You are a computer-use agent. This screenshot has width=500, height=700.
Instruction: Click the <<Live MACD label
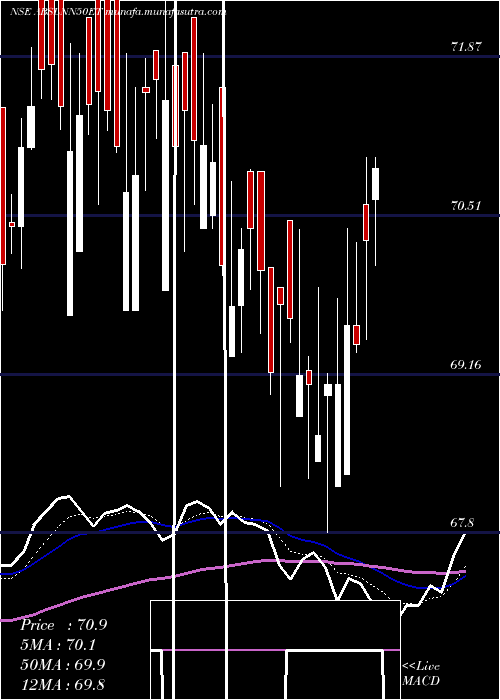click(421, 674)
